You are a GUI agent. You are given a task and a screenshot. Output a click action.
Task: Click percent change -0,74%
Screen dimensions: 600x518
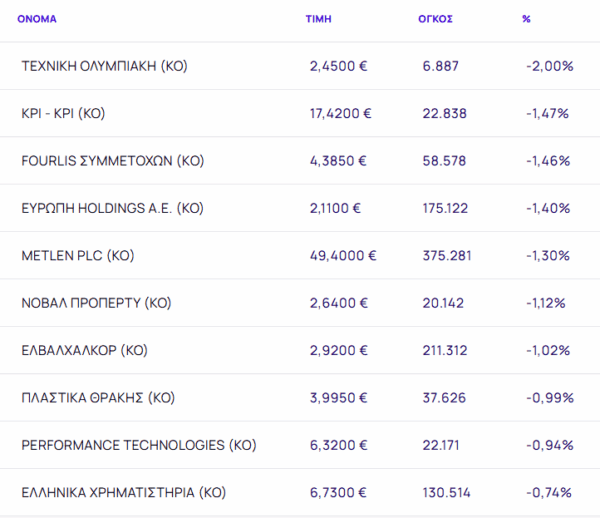pyautogui.click(x=549, y=493)
